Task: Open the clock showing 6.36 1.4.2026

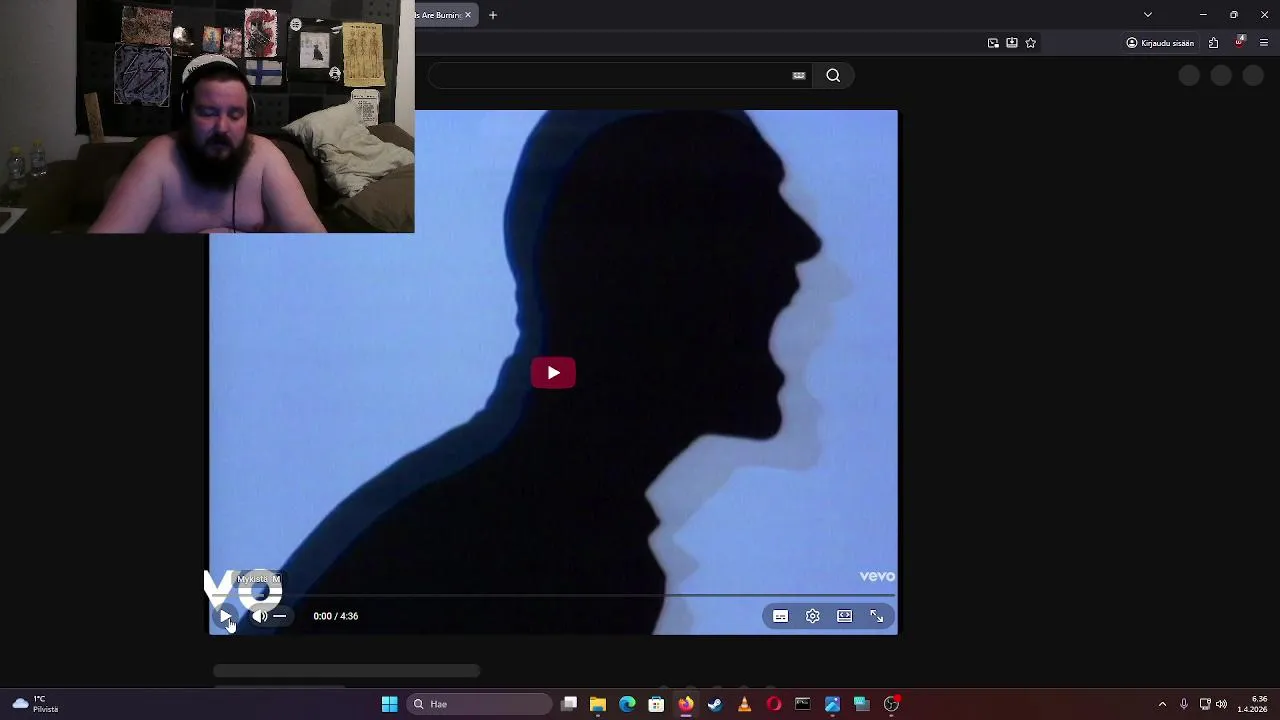Action: (1252, 704)
